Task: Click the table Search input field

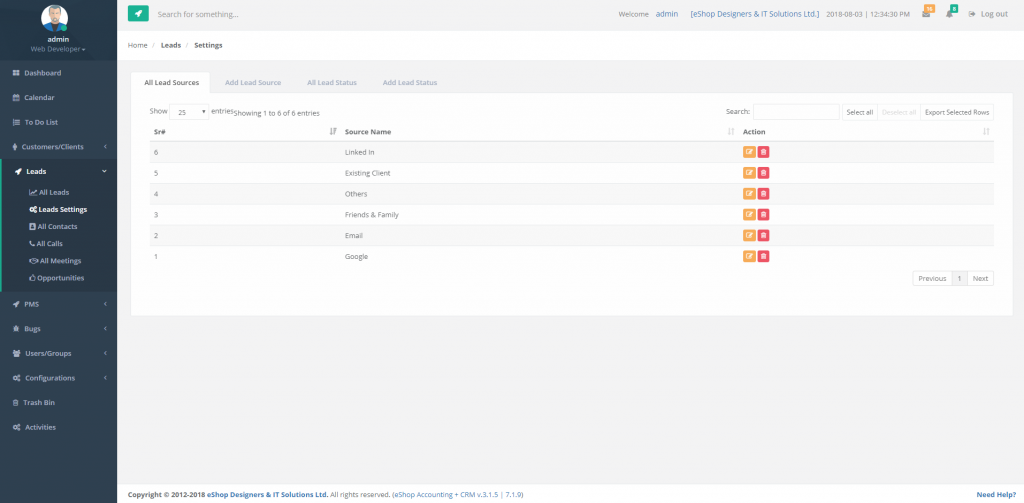Action: [x=796, y=113]
